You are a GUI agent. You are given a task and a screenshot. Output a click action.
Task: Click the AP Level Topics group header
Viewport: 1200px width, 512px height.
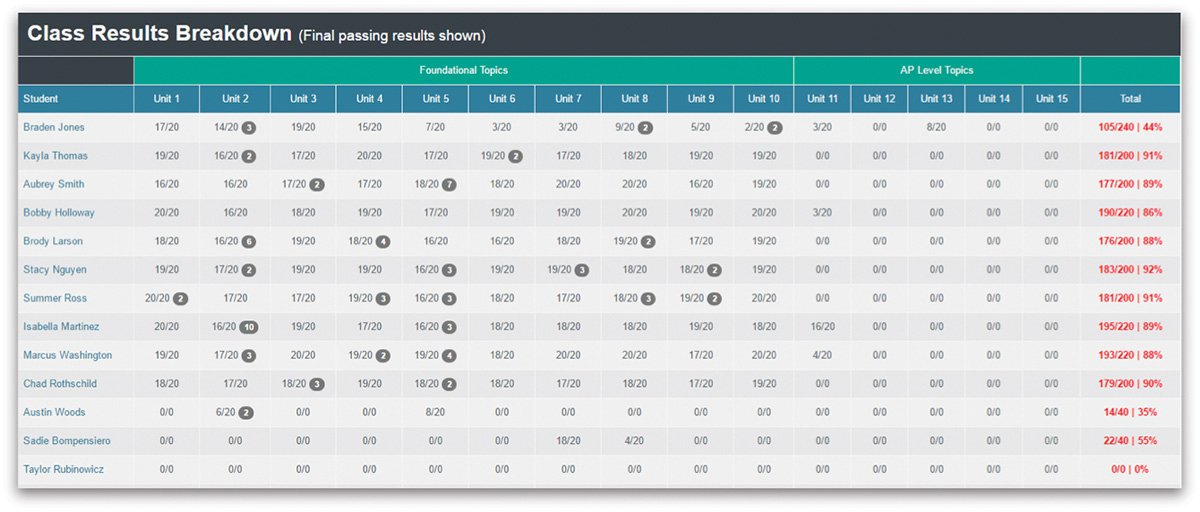(937, 71)
